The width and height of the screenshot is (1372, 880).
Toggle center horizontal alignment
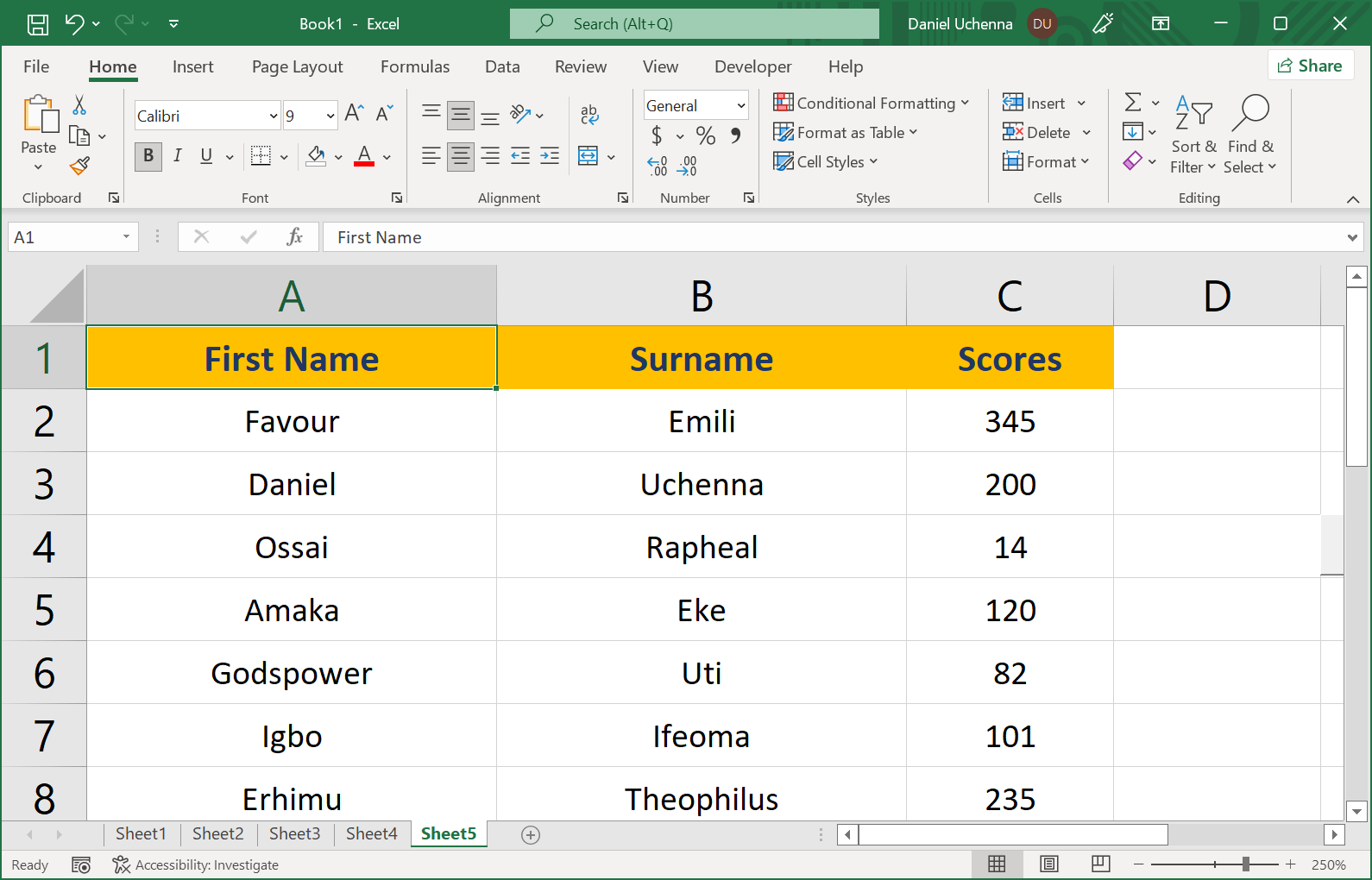(x=461, y=156)
